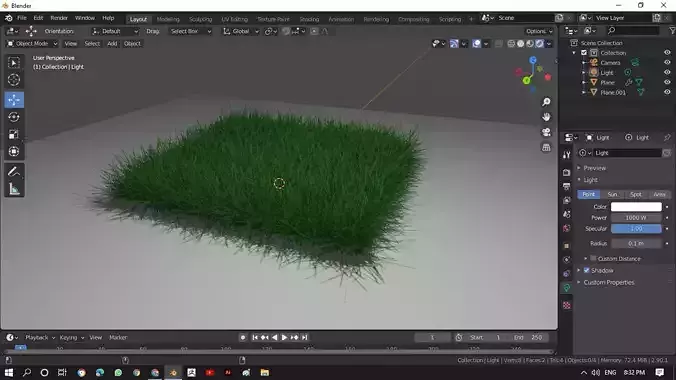Open the World properties tab

tap(566, 228)
